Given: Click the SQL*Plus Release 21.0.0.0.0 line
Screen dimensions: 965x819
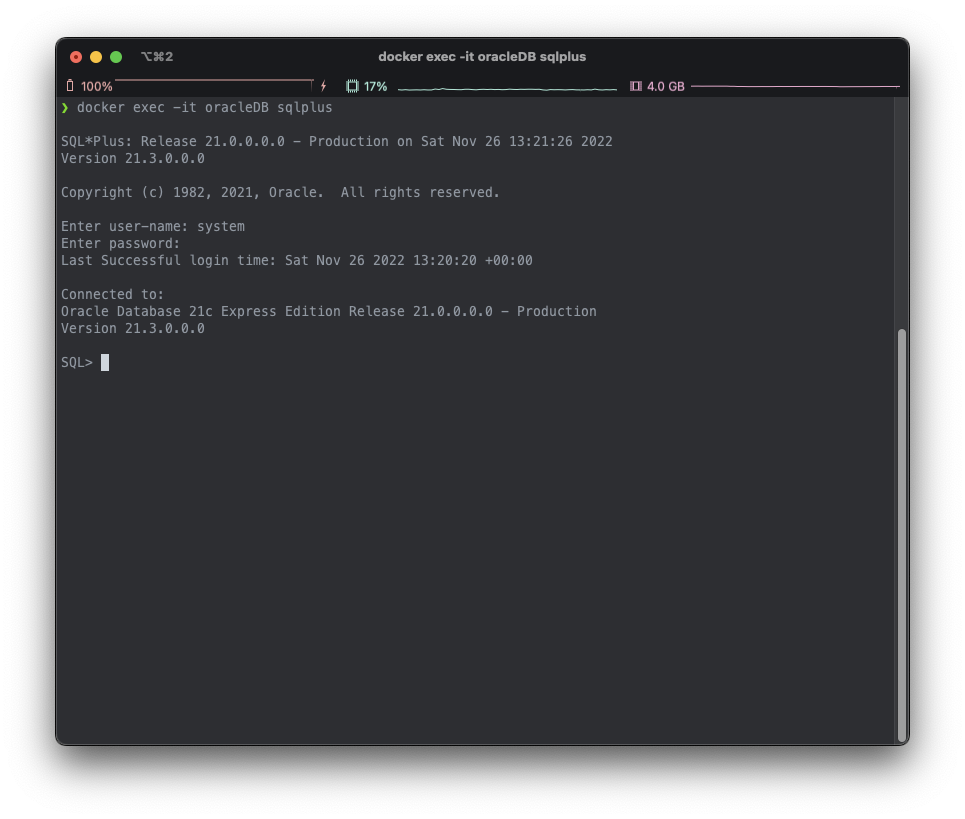Looking at the screenshot, I should click(337, 142).
